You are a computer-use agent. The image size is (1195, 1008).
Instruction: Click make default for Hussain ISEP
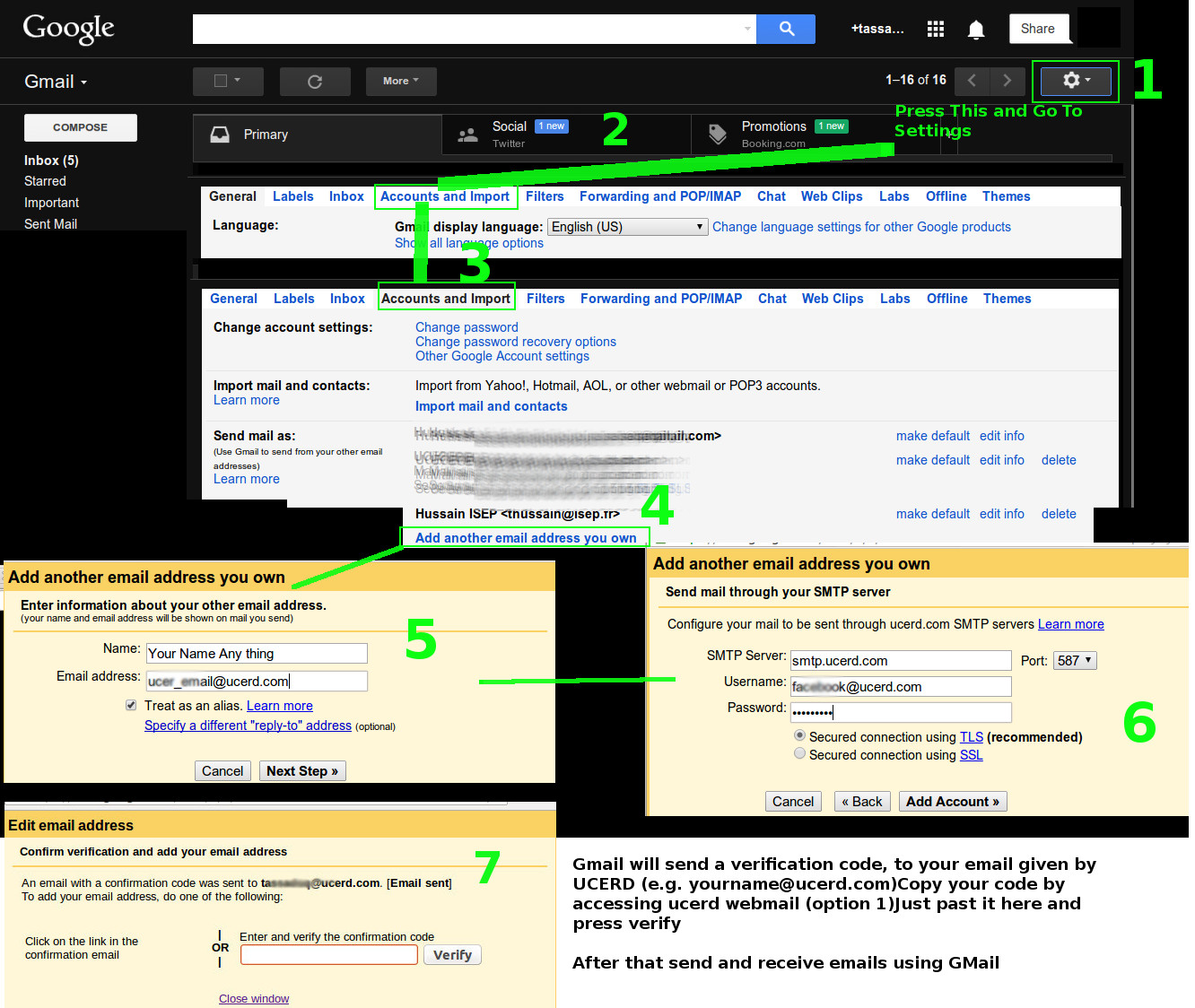tap(933, 514)
